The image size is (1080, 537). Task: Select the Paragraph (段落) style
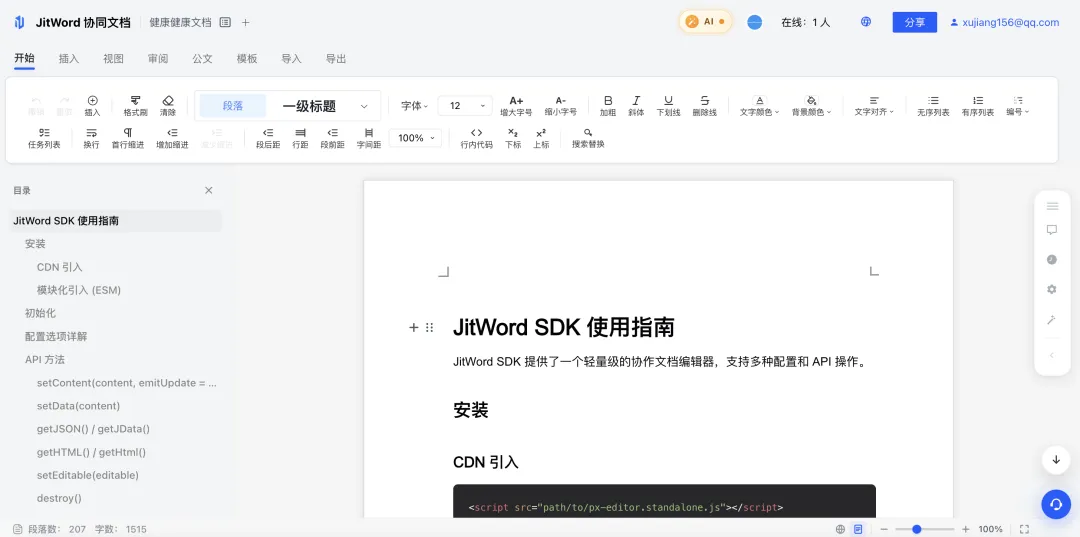click(233, 106)
